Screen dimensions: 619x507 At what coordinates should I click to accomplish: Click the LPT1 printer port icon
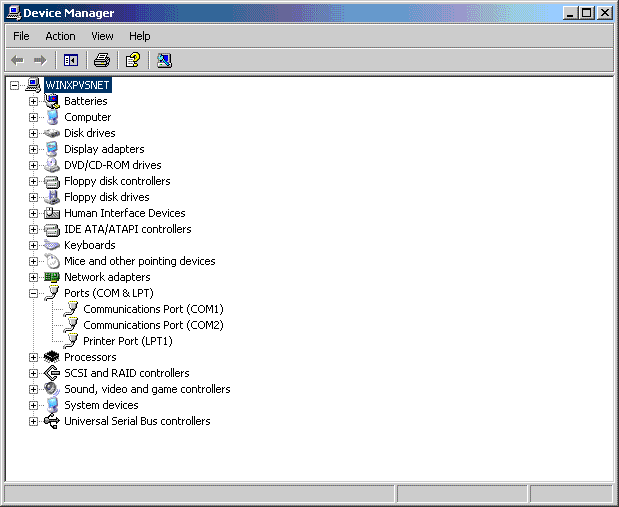click(x=71, y=341)
